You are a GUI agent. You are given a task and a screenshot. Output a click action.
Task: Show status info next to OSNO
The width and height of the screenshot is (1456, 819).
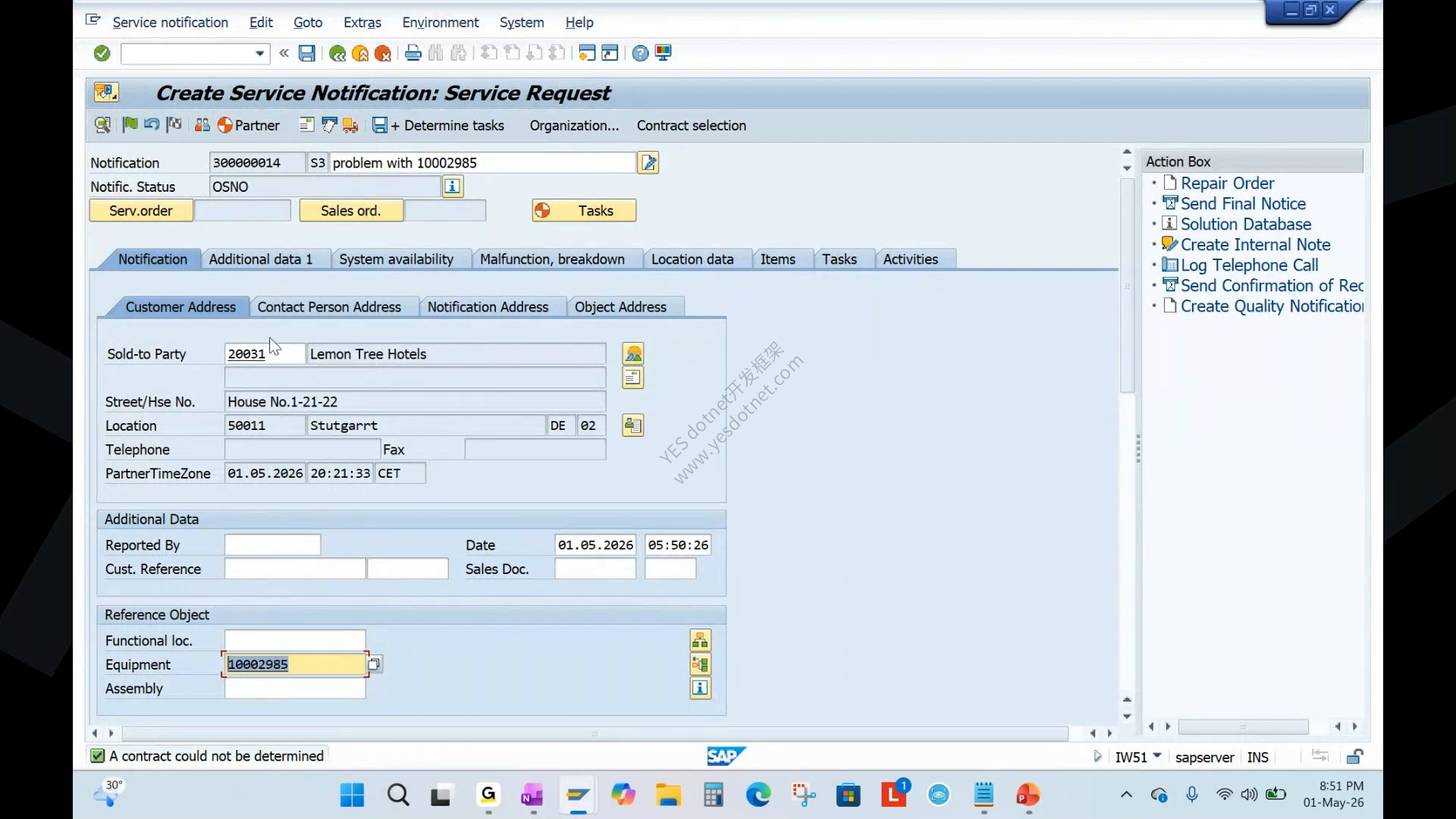[x=452, y=187]
